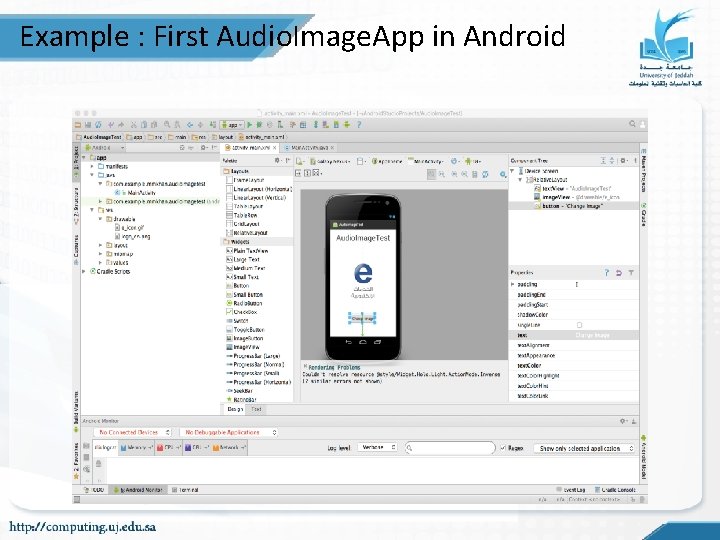The height and width of the screenshot is (540, 720).
Task: Click the Debug app bug icon
Action: (259, 124)
